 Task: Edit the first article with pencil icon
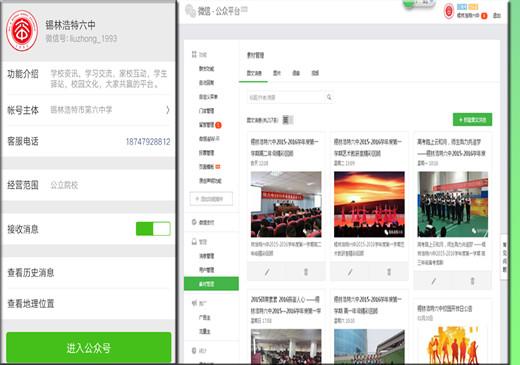tap(267, 272)
